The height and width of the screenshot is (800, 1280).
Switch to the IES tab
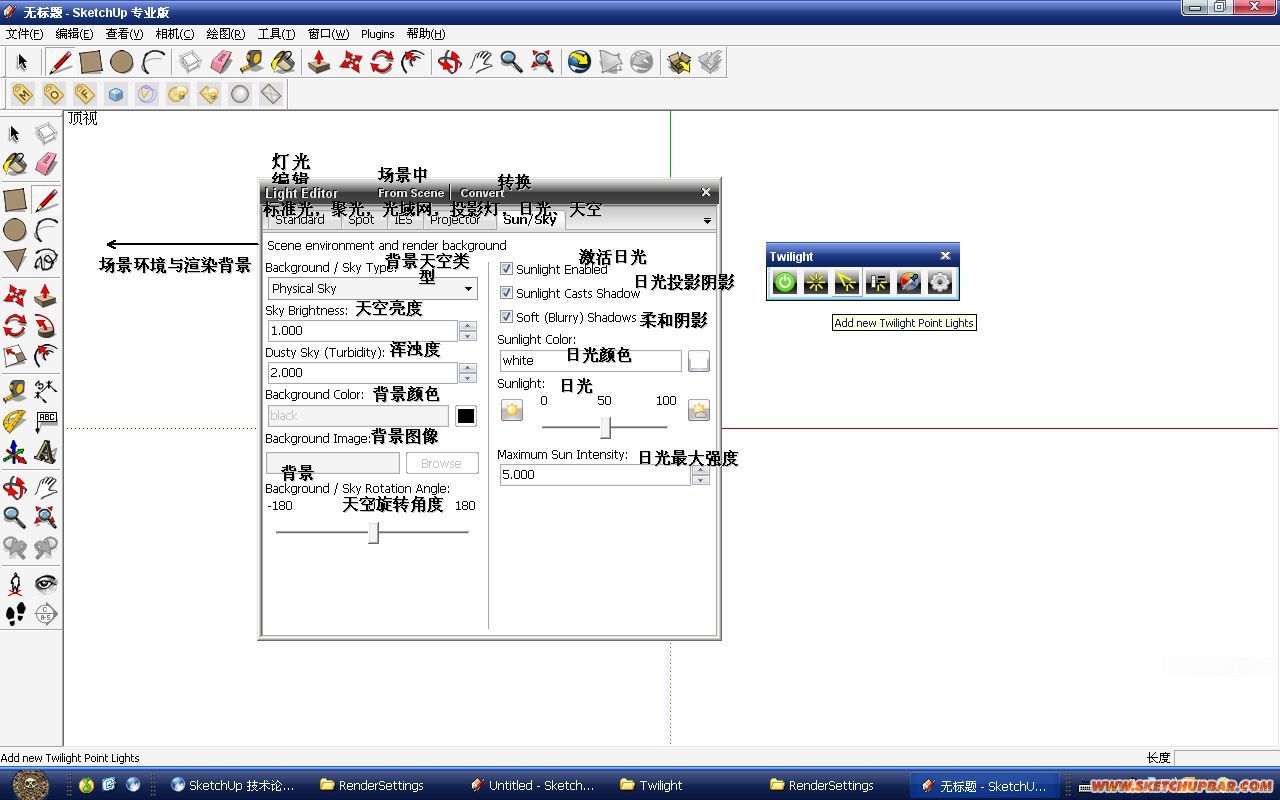pyautogui.click(x=403, y=220)
